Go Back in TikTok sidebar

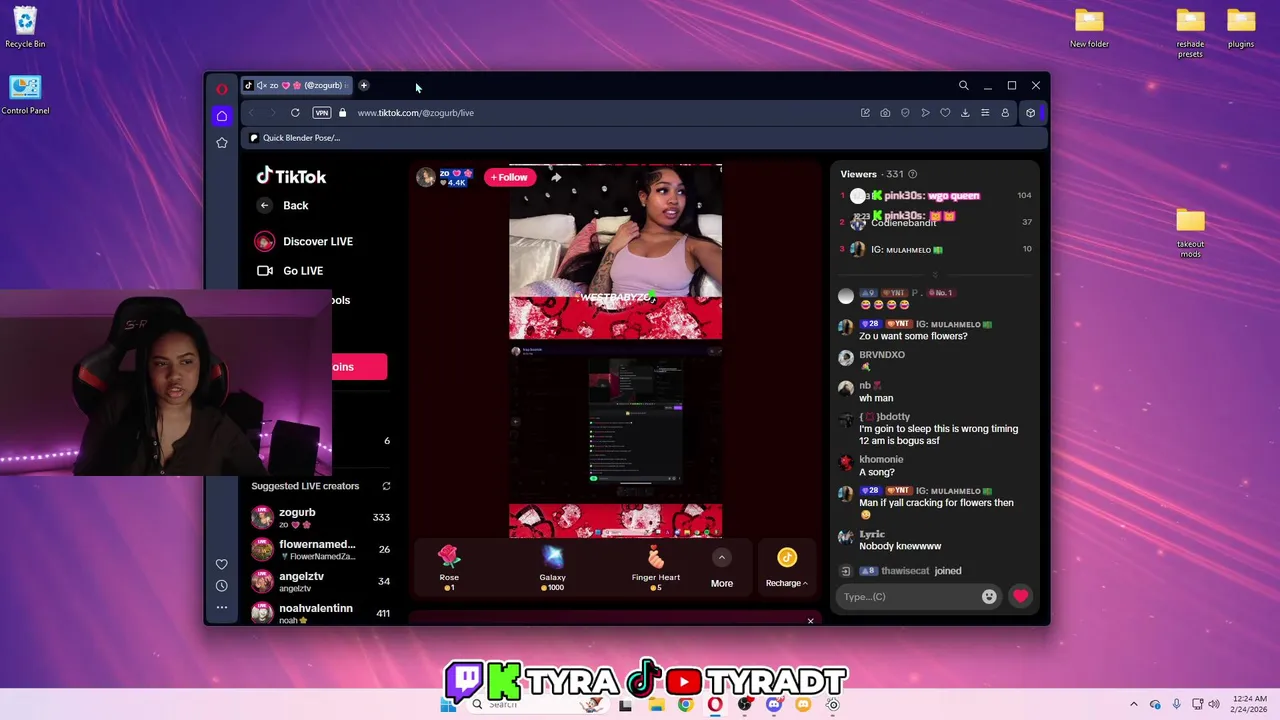283,205
